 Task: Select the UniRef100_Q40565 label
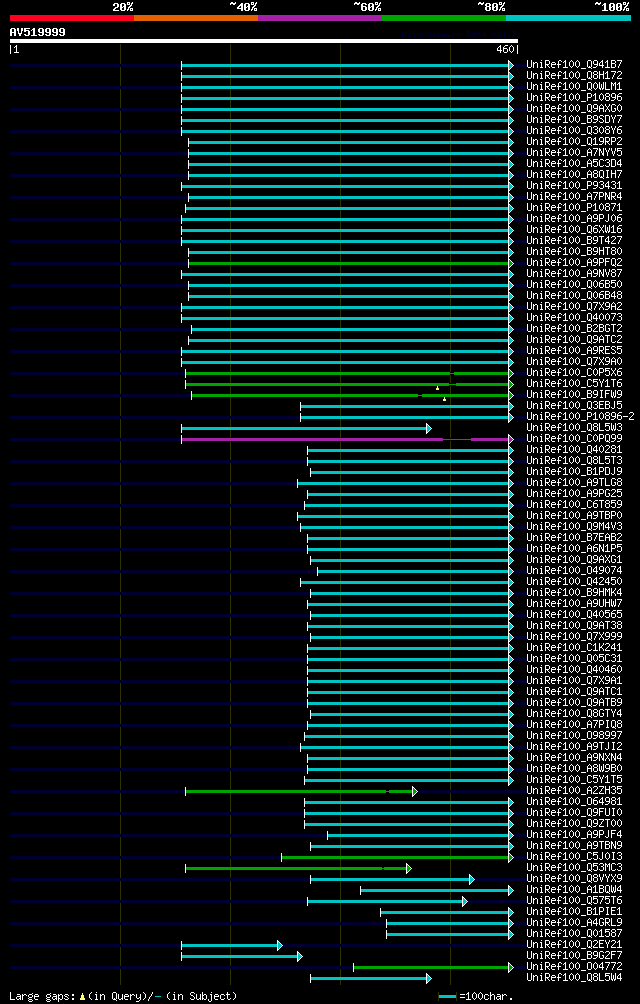point(574,615)
